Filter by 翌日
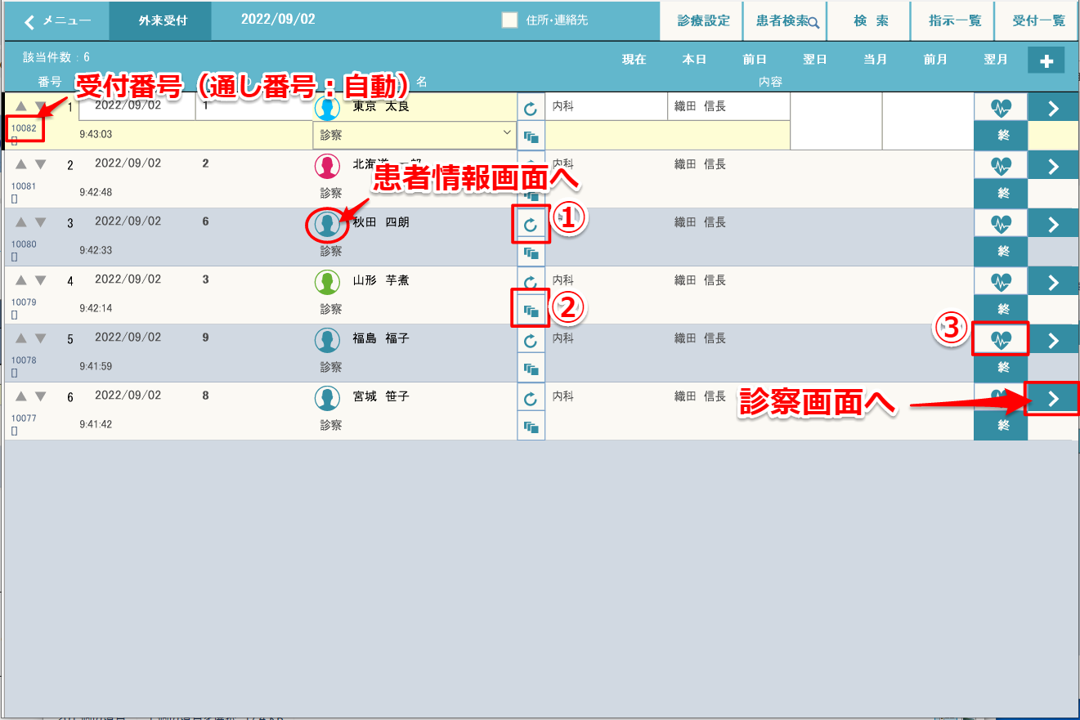The image size is (1080, 720). (x=814, y=60)
